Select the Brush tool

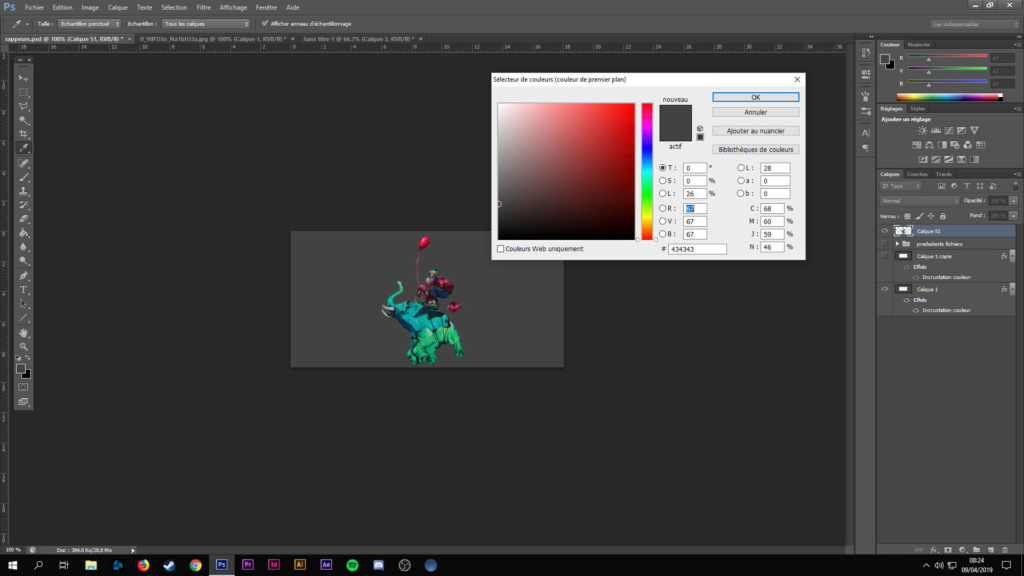point(24,178)
